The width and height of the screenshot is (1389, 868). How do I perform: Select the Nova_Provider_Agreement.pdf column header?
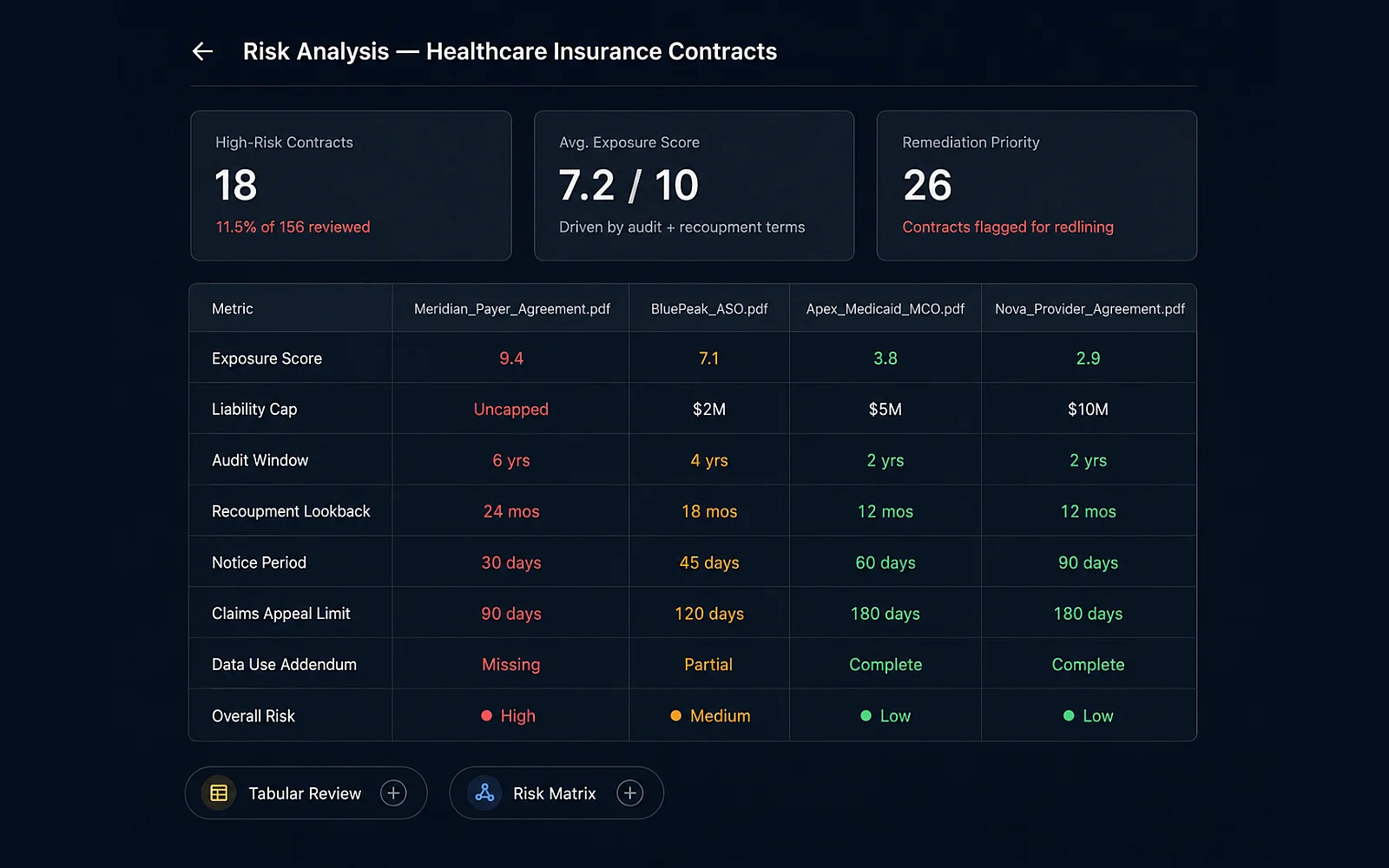(1089, 309)
